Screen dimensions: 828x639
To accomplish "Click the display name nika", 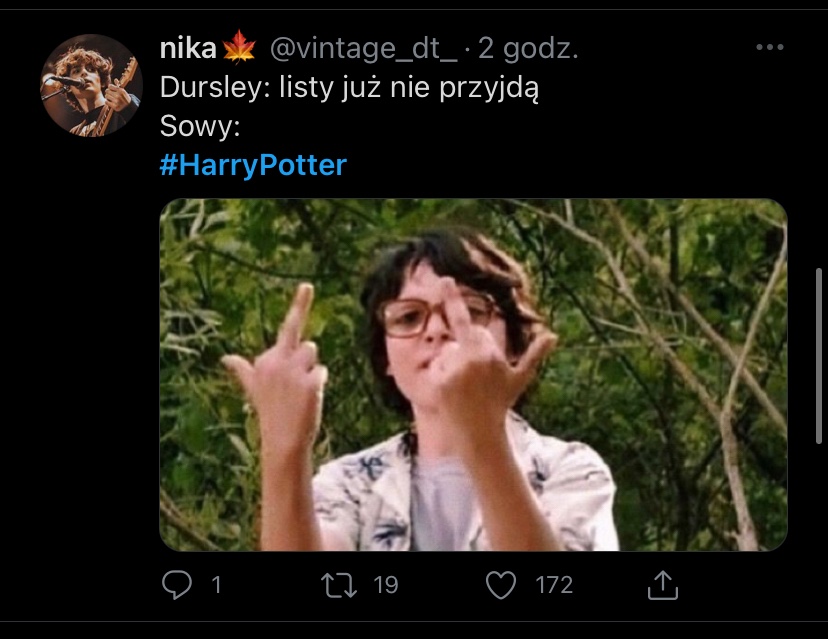I will tap(188, 47).
